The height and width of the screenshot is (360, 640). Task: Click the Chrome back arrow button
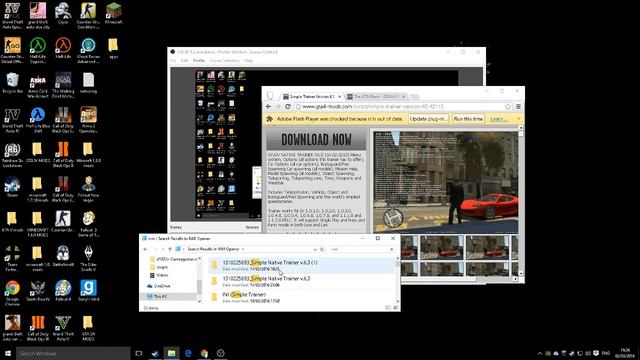pyautogui.click(x=269, y=107)
